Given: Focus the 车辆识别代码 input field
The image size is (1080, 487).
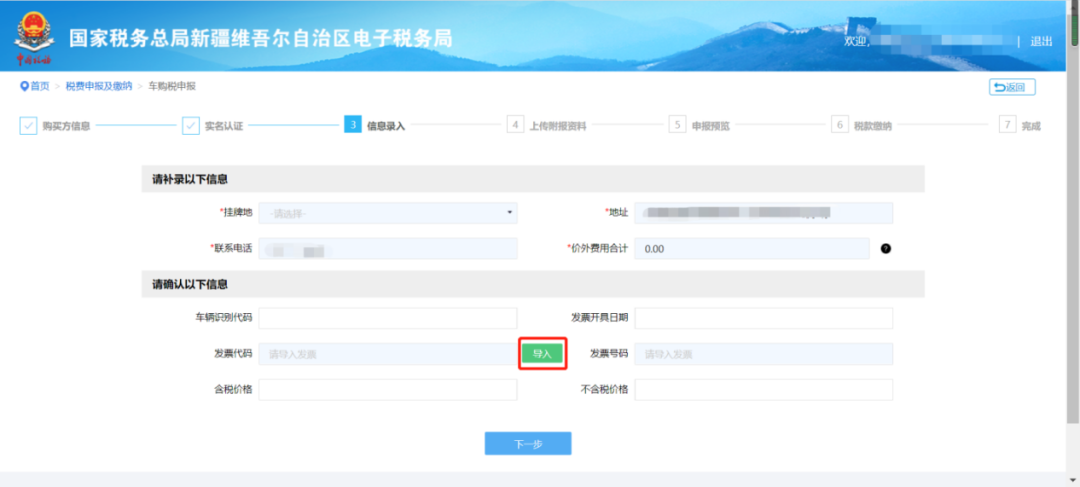Looking at the screenshot, I should pyautogui.click(x=388, y=318).
